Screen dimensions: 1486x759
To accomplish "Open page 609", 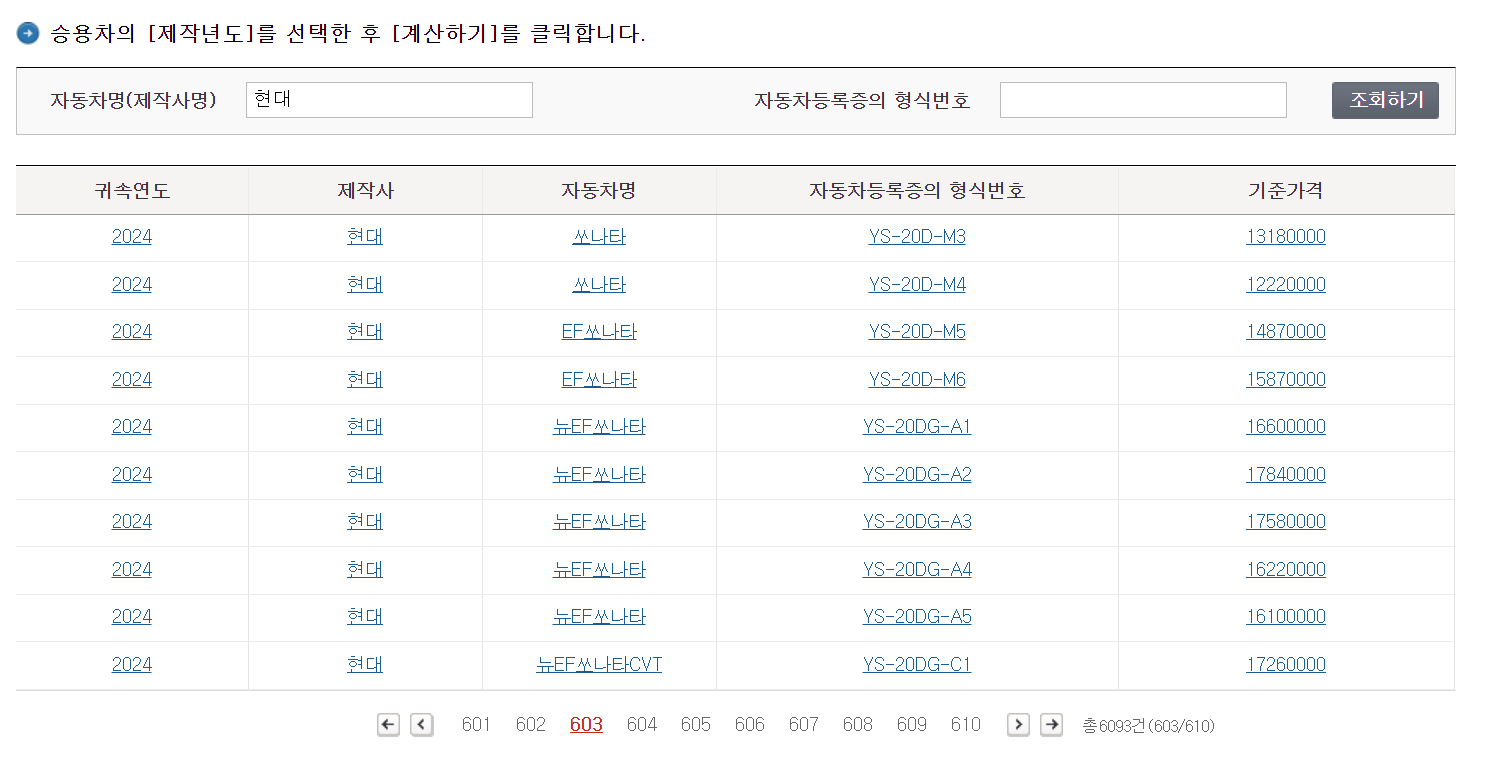I will coord(911,725).
